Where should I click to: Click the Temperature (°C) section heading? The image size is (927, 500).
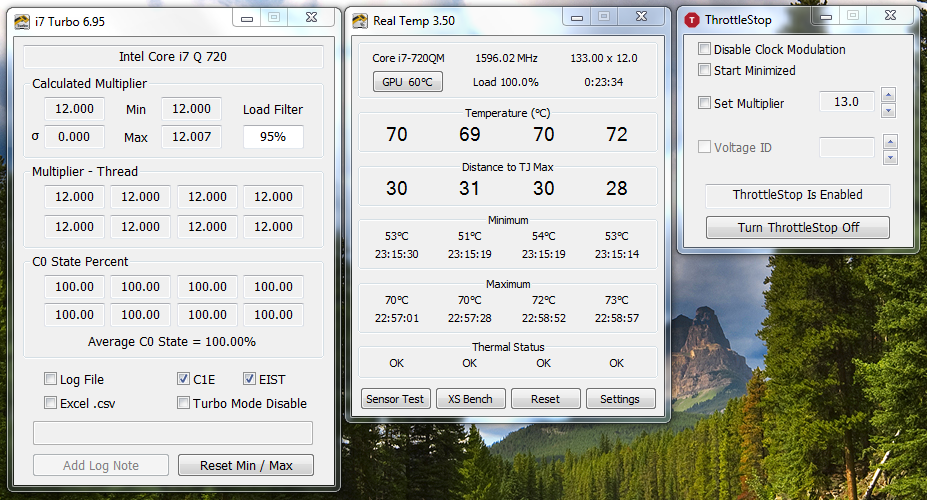[508, 113]
